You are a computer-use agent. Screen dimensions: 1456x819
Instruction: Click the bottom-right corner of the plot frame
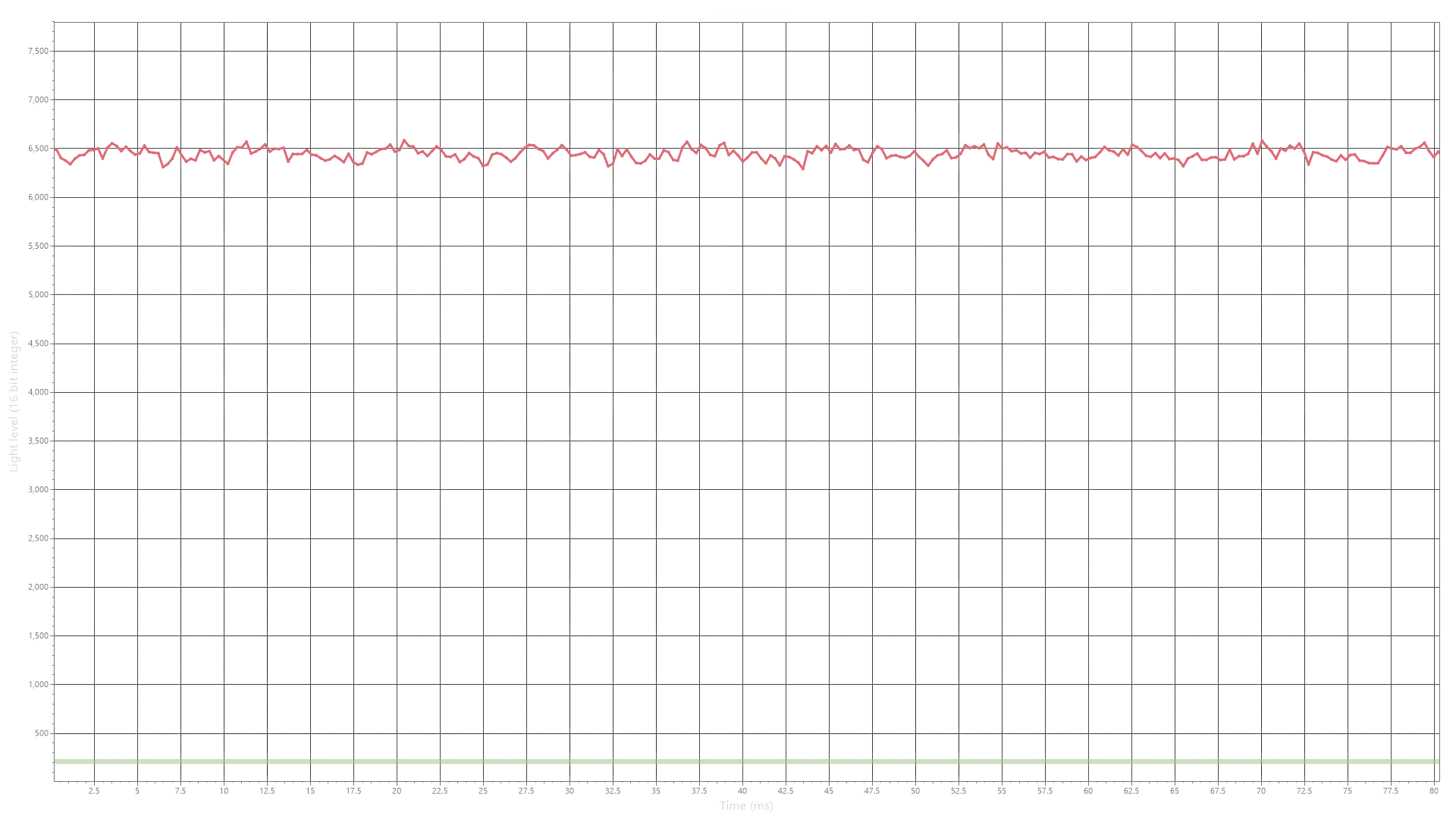click(x=1440, y=779)
